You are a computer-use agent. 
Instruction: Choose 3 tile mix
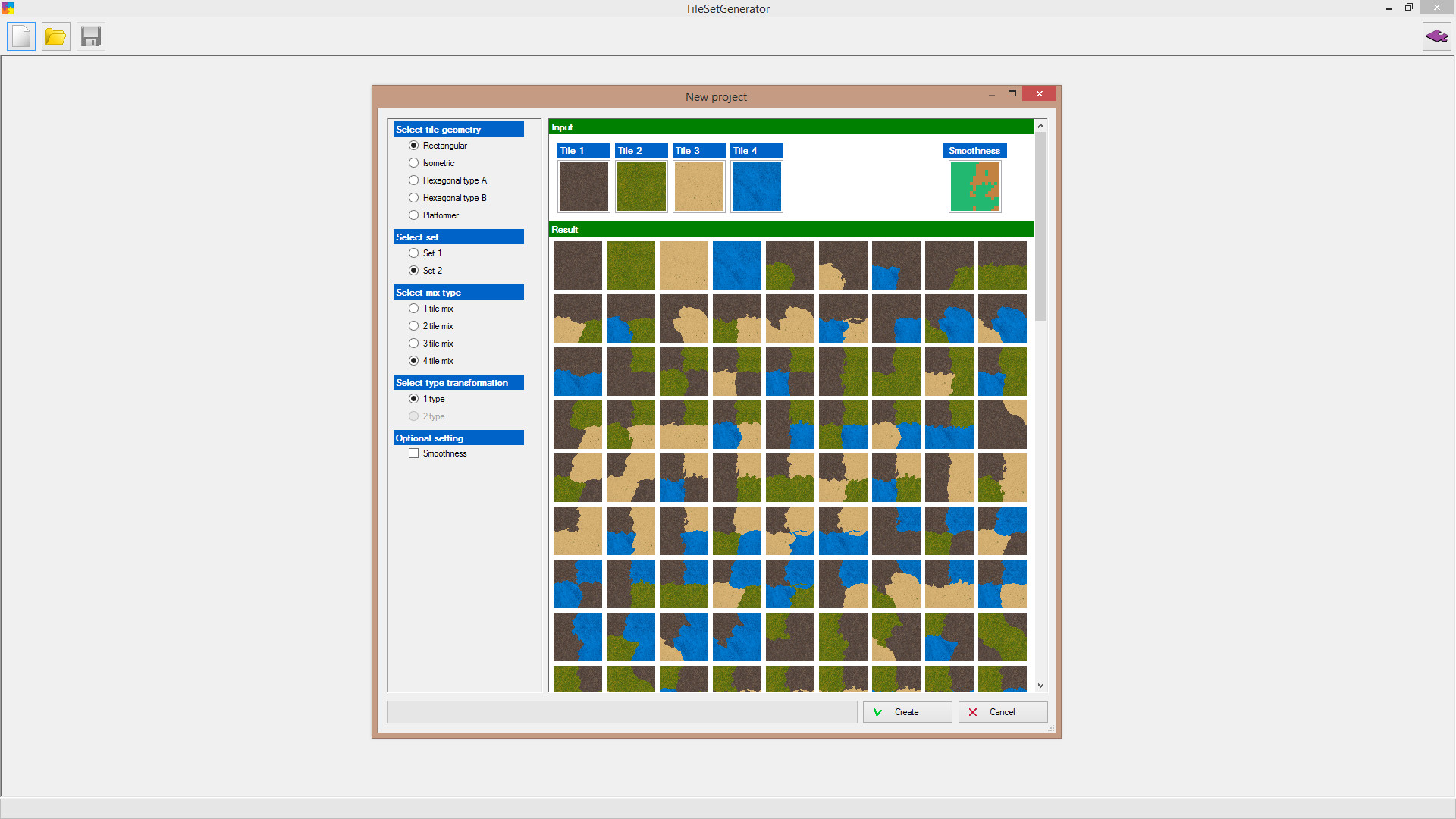(414, 343)
